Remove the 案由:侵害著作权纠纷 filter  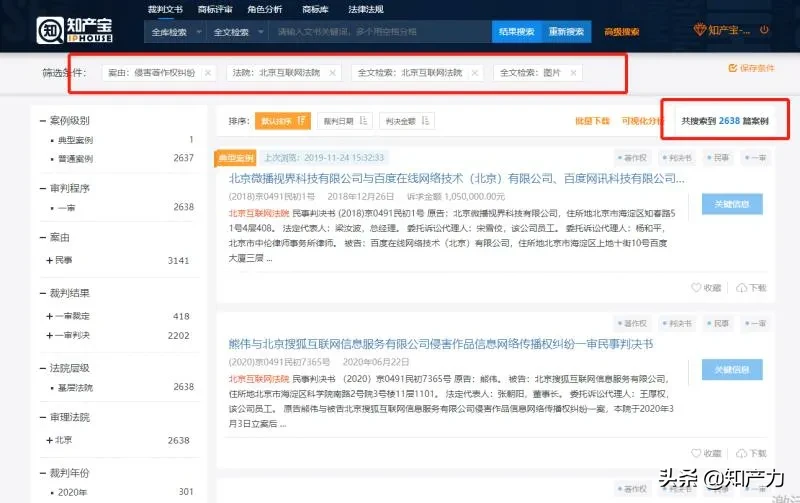tap(208, 73)
